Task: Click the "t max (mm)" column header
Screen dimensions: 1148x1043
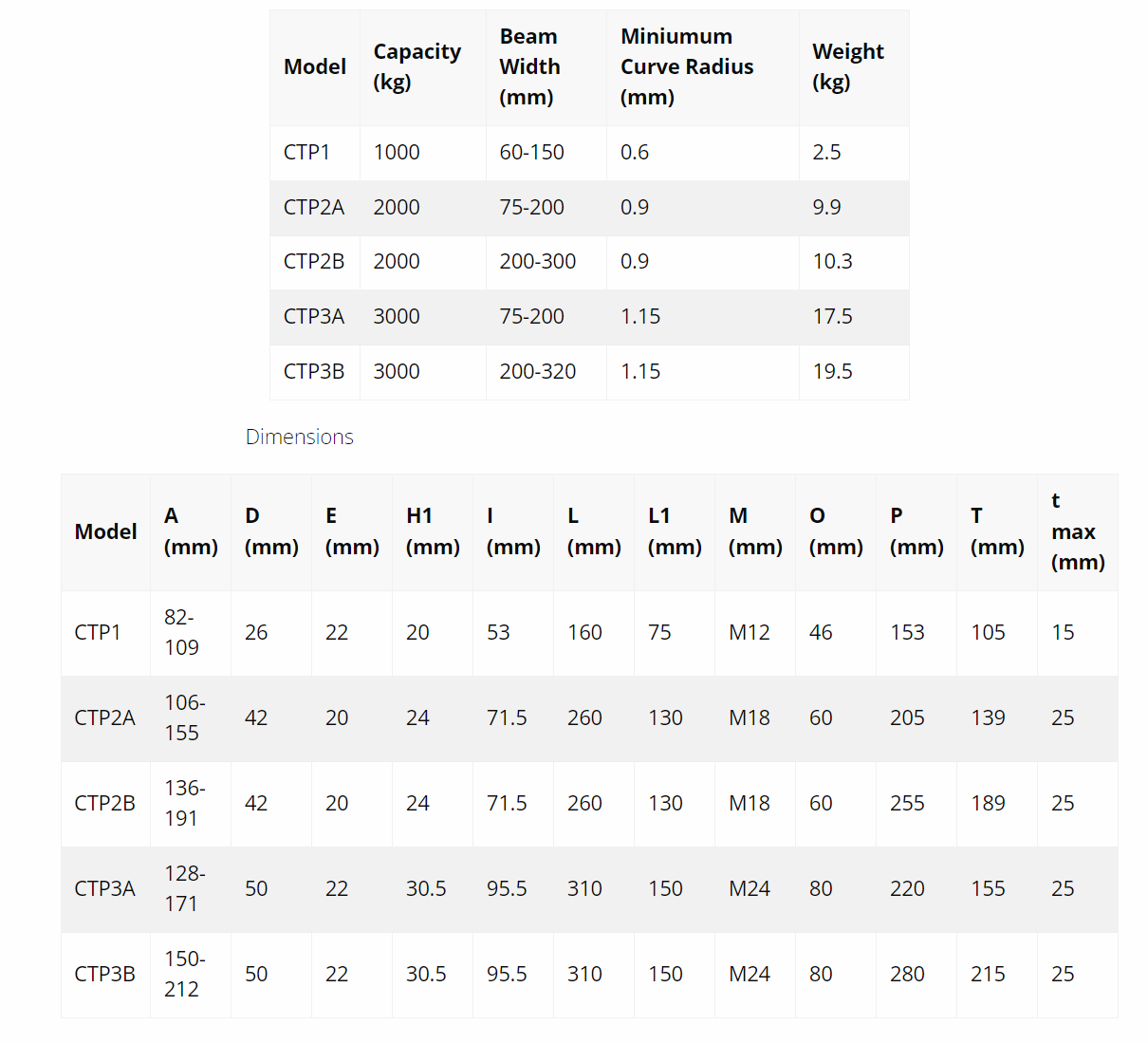Action: pos(1077,531)
